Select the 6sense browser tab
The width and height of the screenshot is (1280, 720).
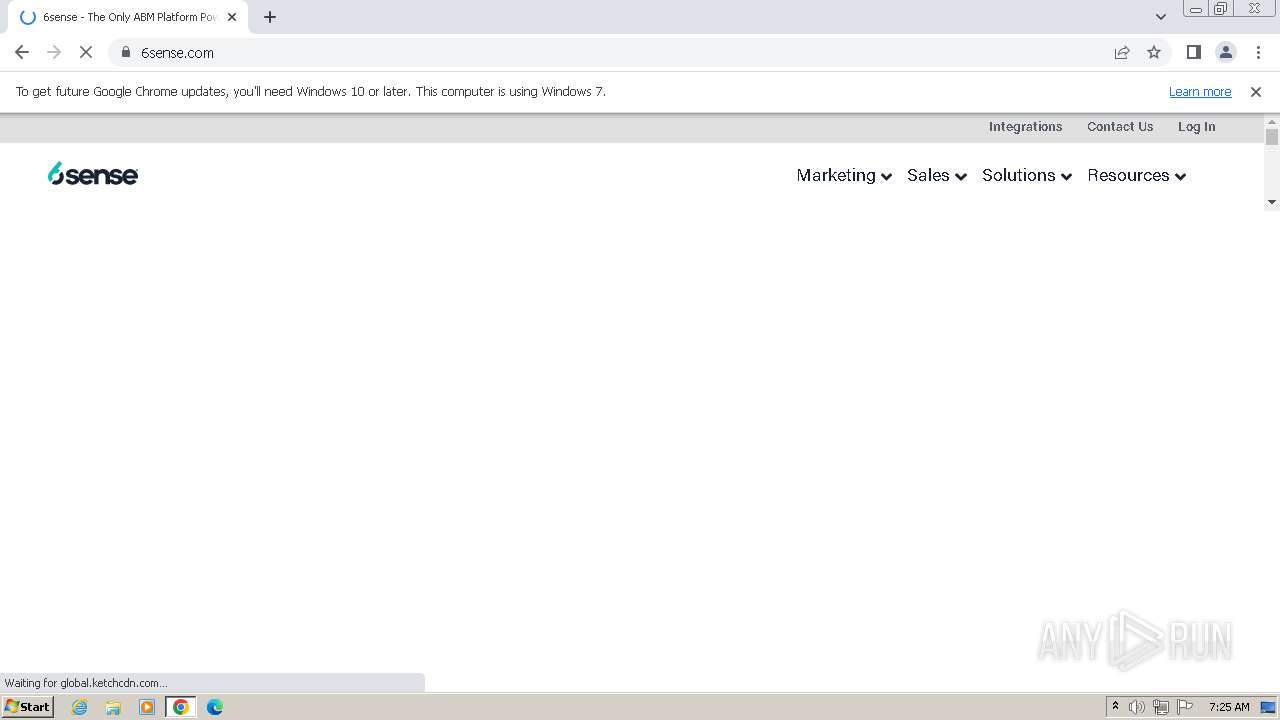[x=128, y=17]
